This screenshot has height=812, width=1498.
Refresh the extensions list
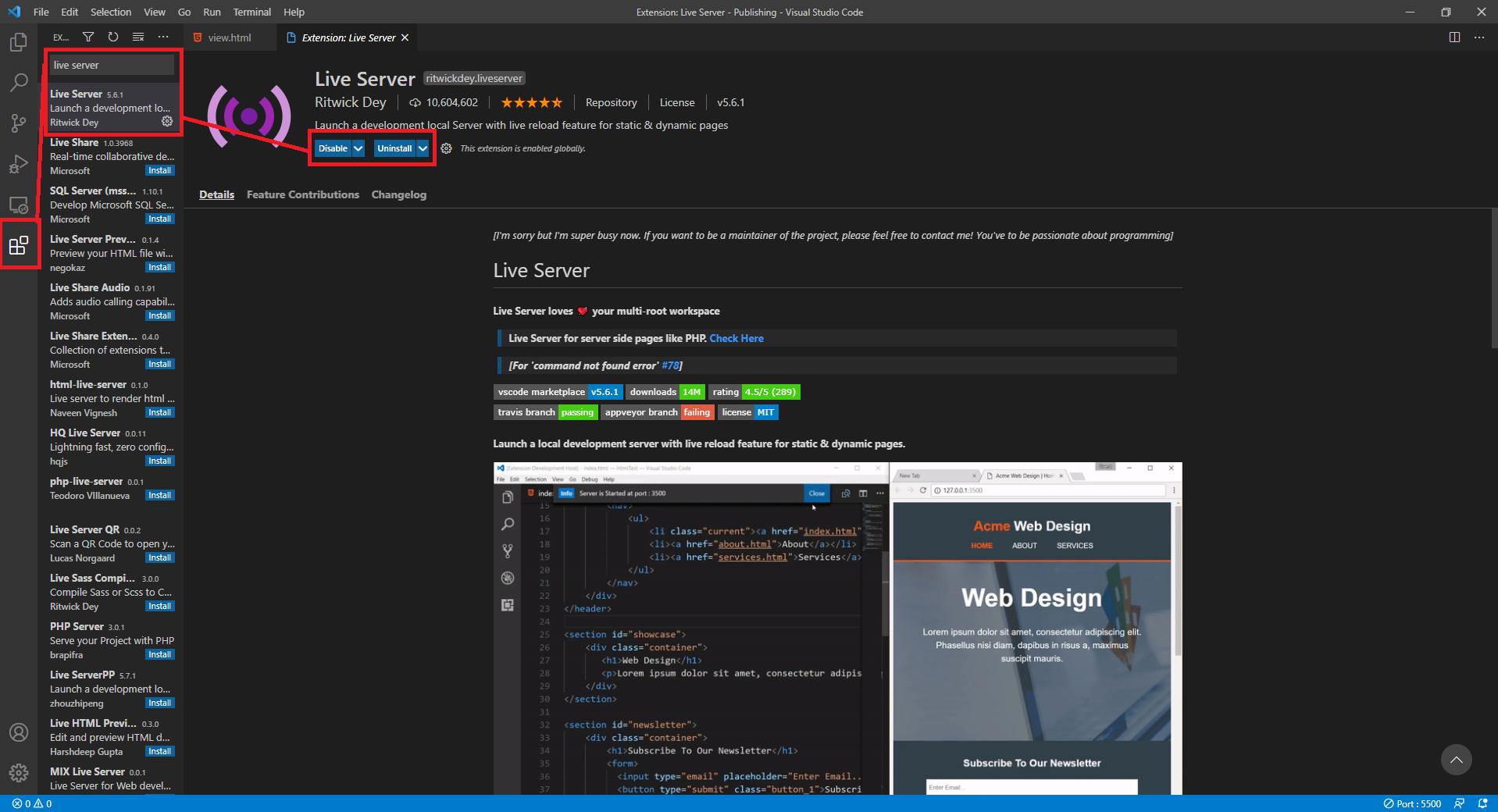(x=113, y=37)
